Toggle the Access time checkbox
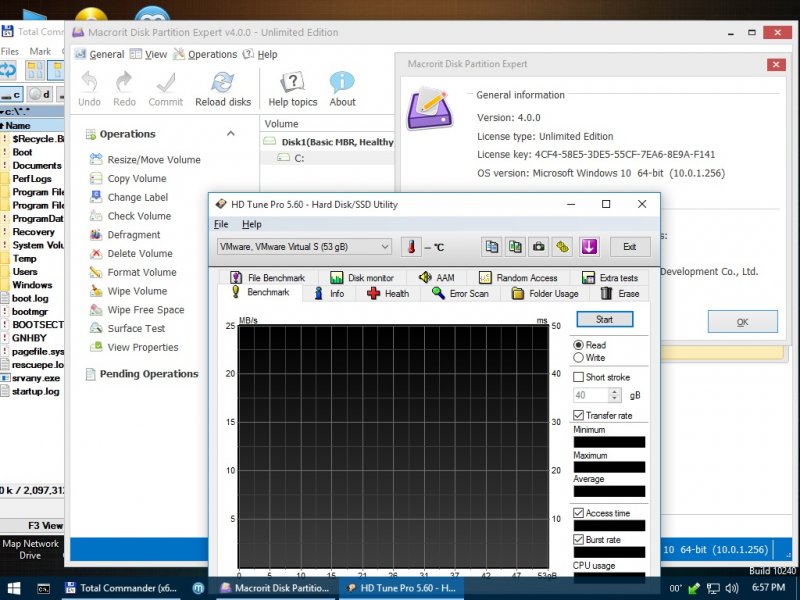800x600 pixels. 579,513
